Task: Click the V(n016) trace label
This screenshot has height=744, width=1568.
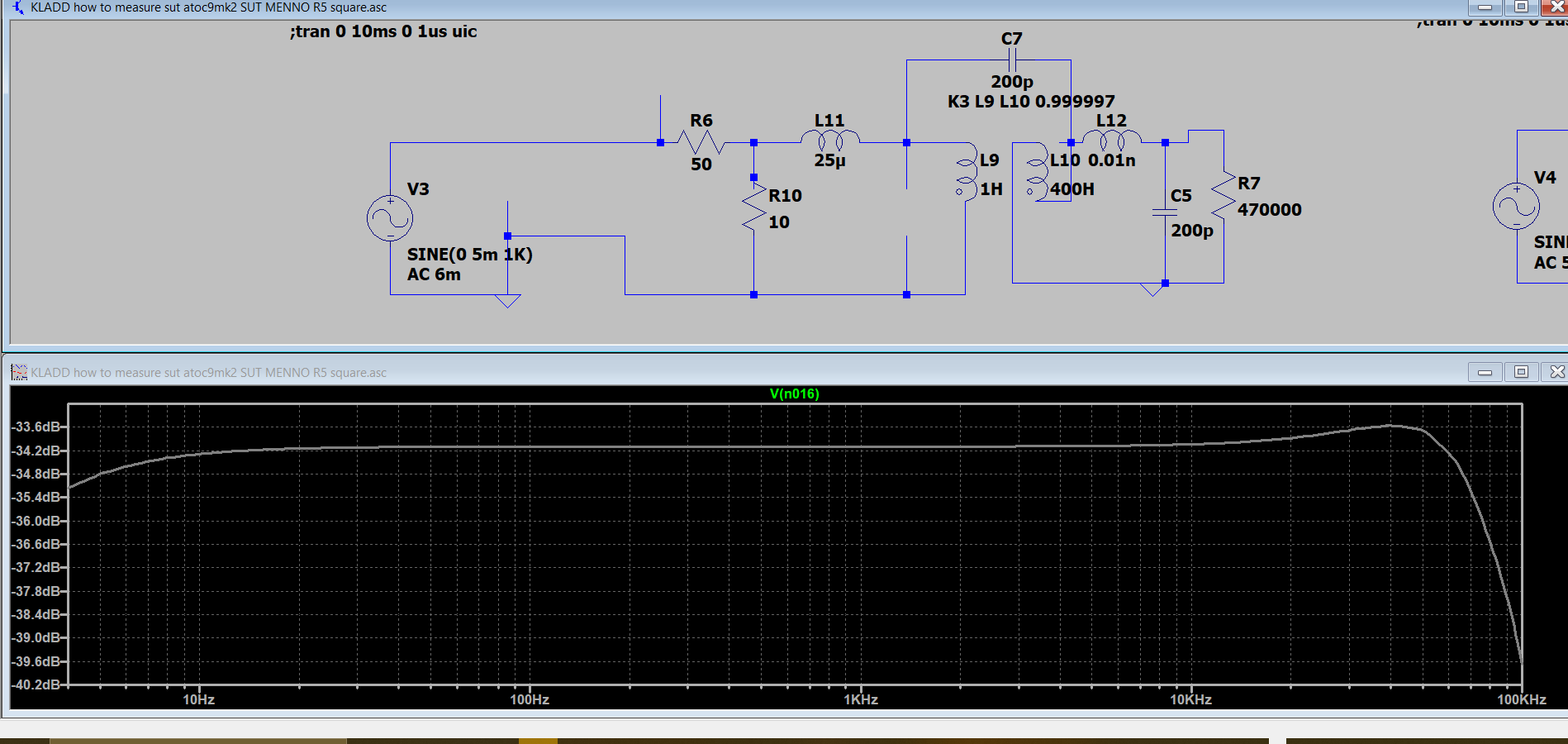Action: tap(794, 393)
